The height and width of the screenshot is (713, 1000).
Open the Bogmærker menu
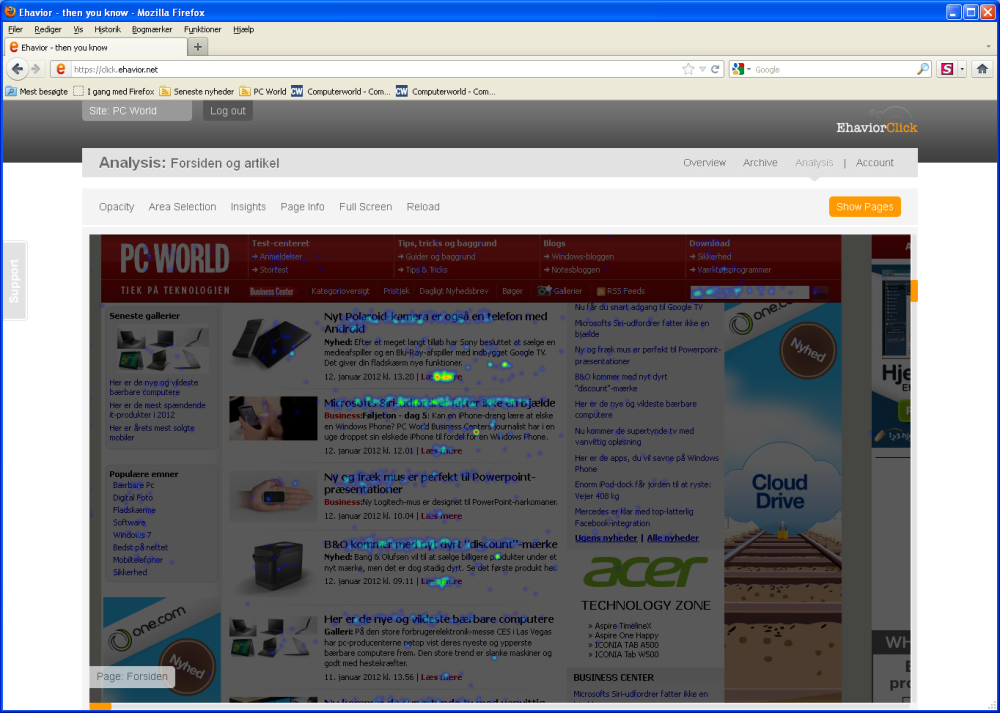[152, 29]
